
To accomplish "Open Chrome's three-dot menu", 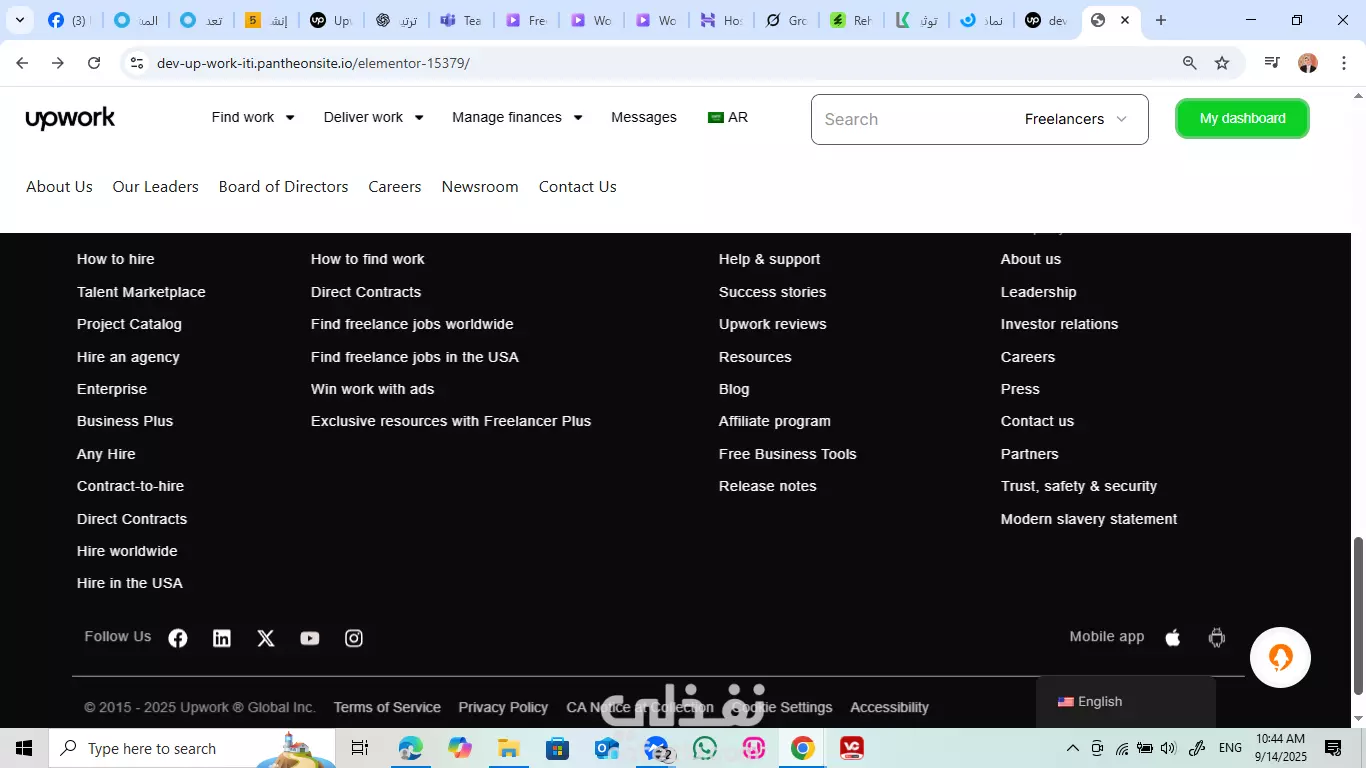I will pos(1343,63).
